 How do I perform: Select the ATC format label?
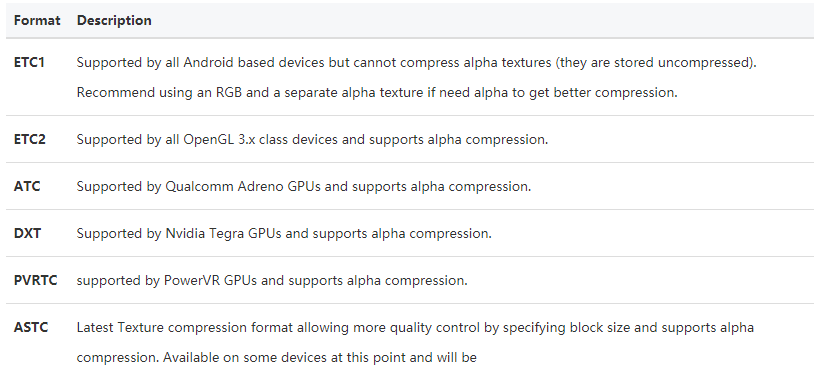point(27,187)
